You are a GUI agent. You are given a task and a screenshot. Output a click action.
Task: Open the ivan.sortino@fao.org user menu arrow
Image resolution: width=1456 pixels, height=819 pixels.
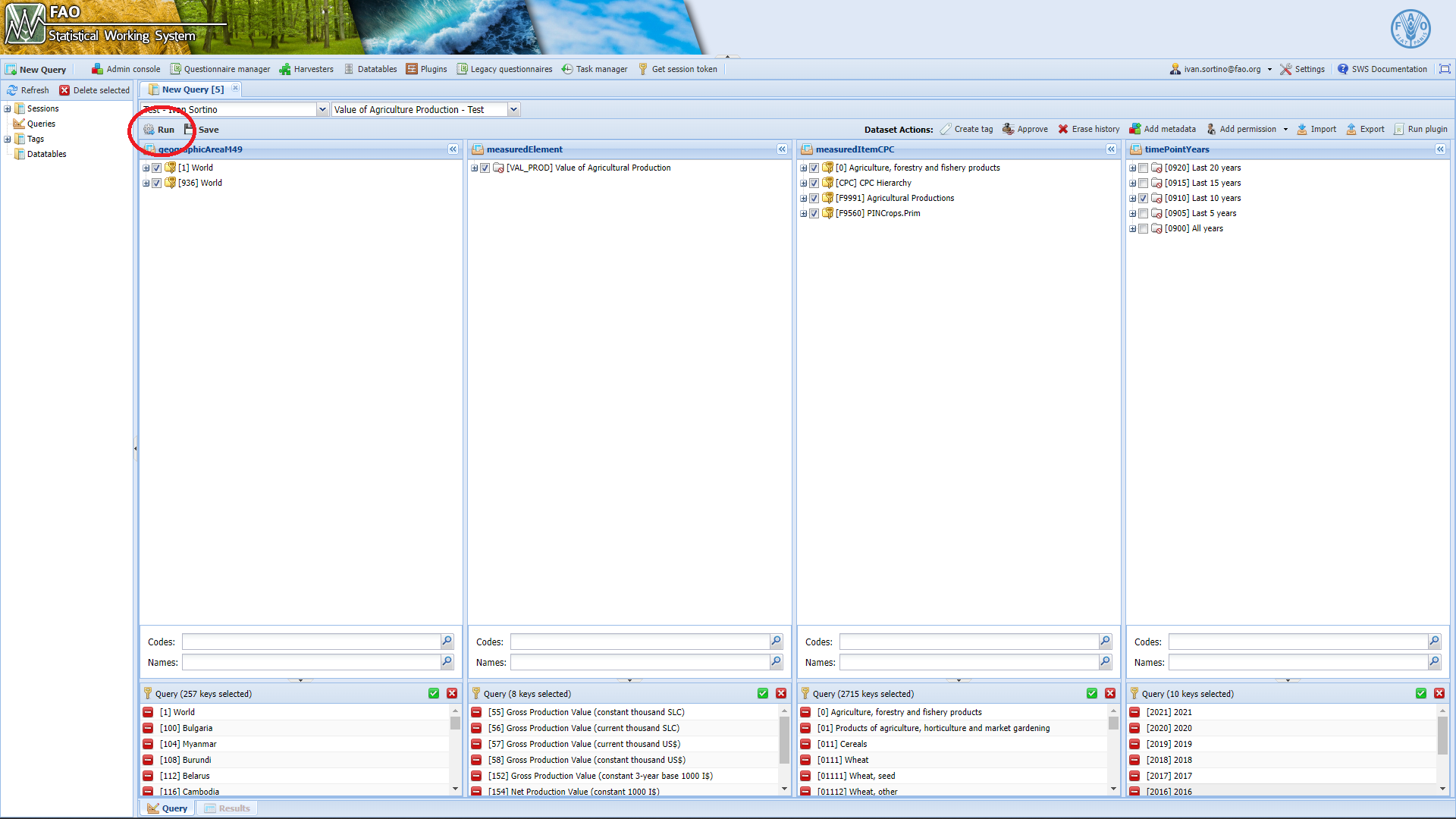[x=1269, y=69]
